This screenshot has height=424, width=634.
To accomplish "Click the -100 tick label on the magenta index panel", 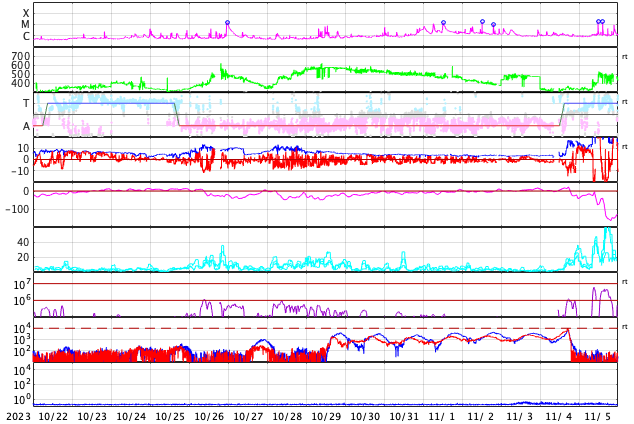I will tap(17, 209).
